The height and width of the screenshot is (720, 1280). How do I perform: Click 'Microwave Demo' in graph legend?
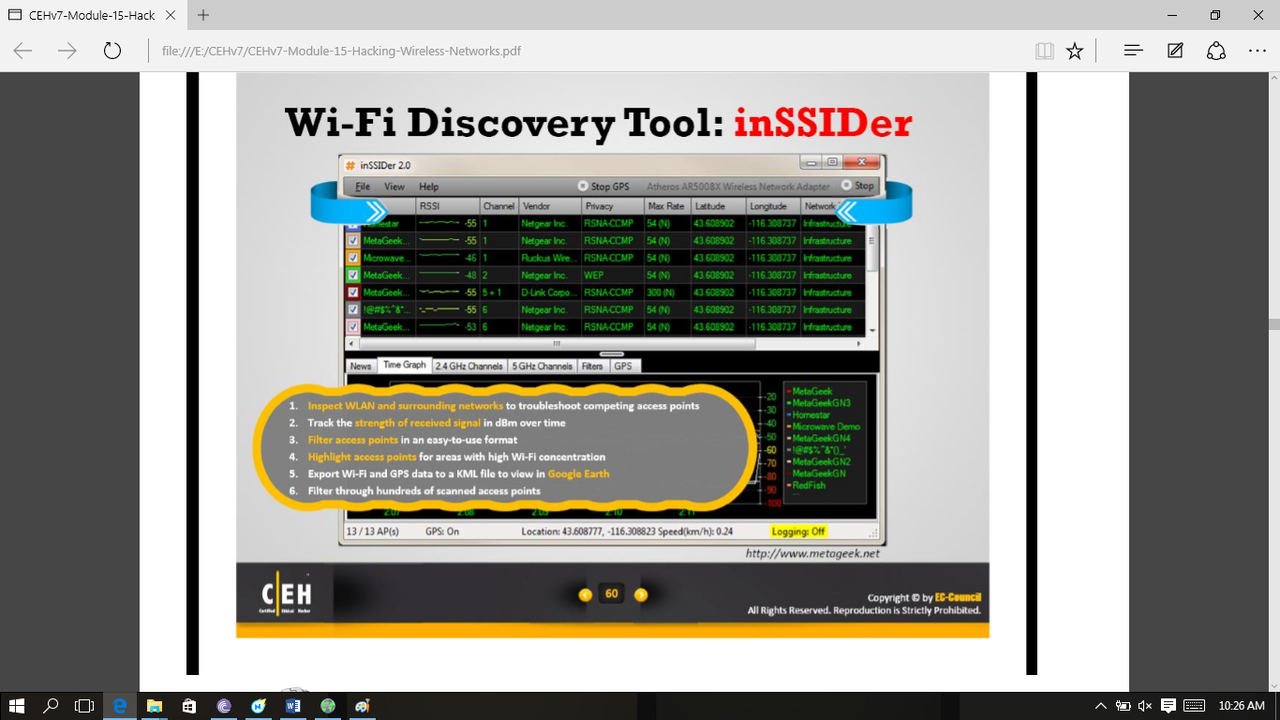click(826, 427)
